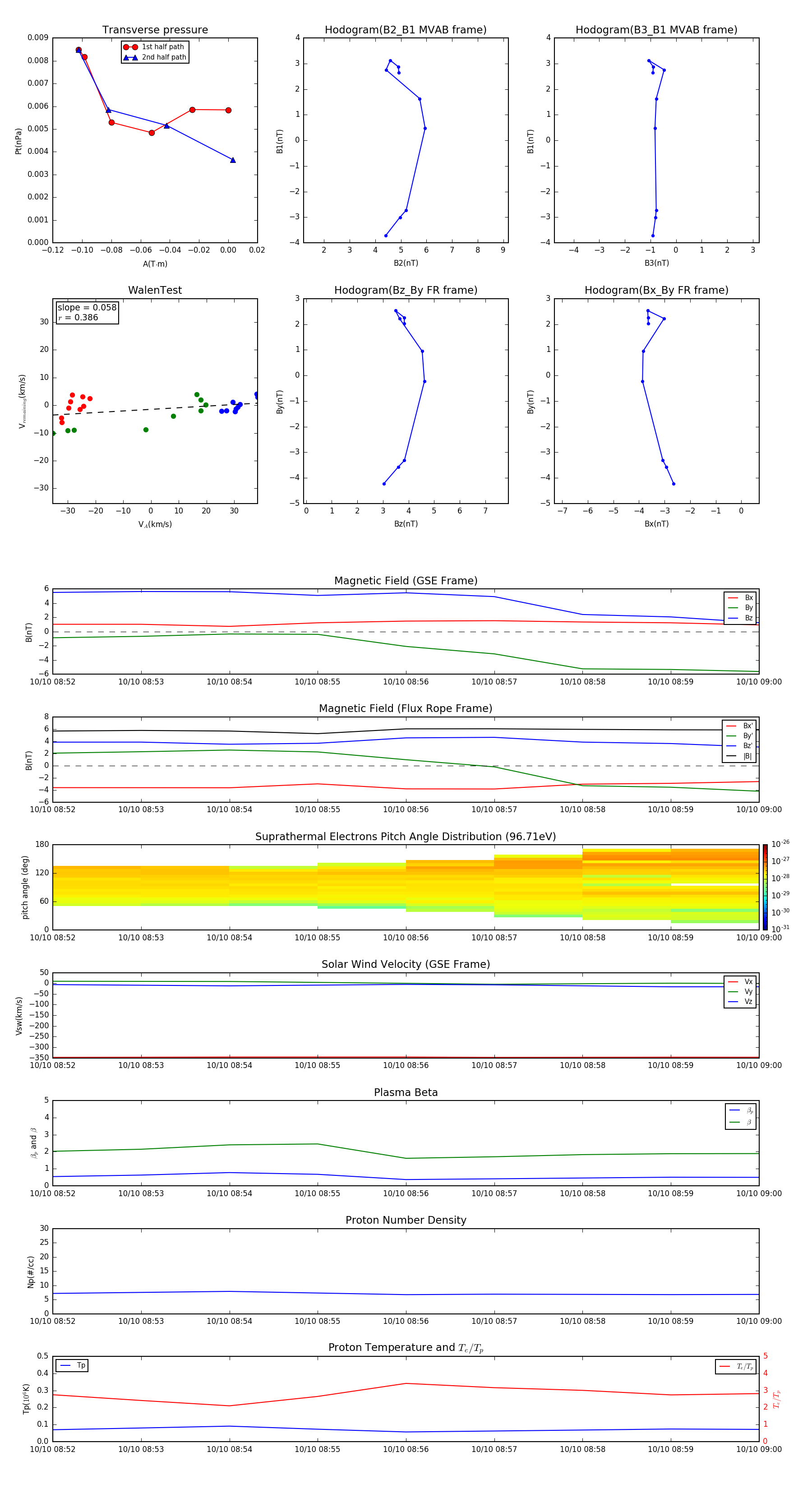Click the '2nd half path' legend entry
The image size is (812, 1489).
click(x=155, y=57)
